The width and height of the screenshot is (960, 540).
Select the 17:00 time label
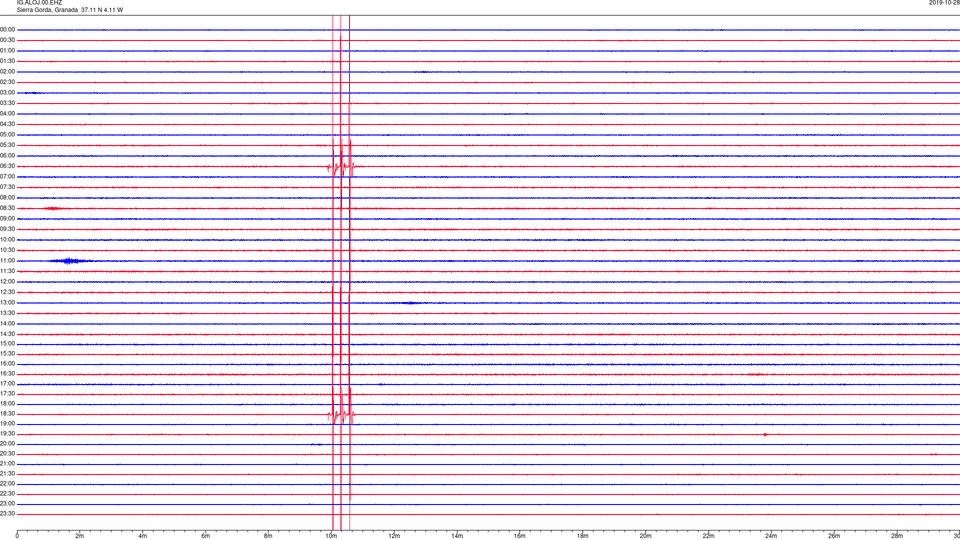(x=7, y=384)
